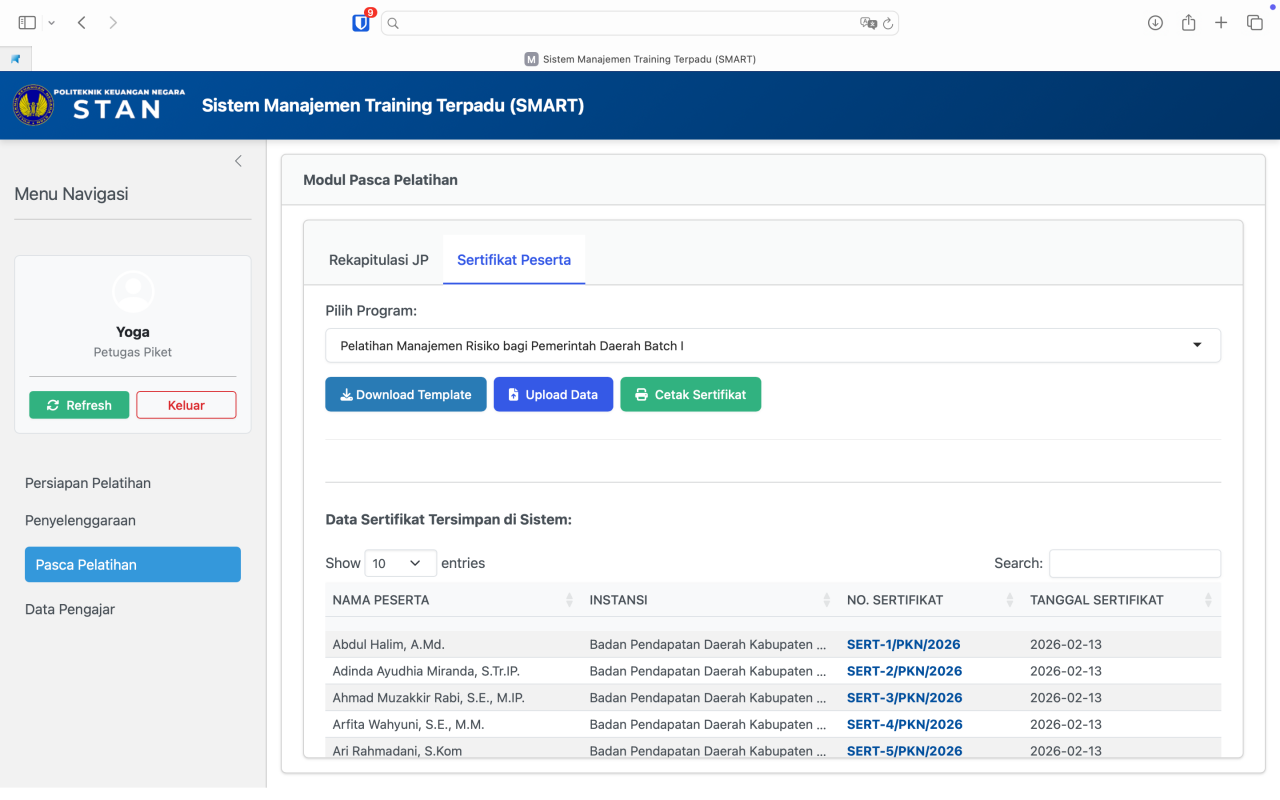Click the reload page icon in address bar
Viewport: 1280px width, 800px height.
887,23
